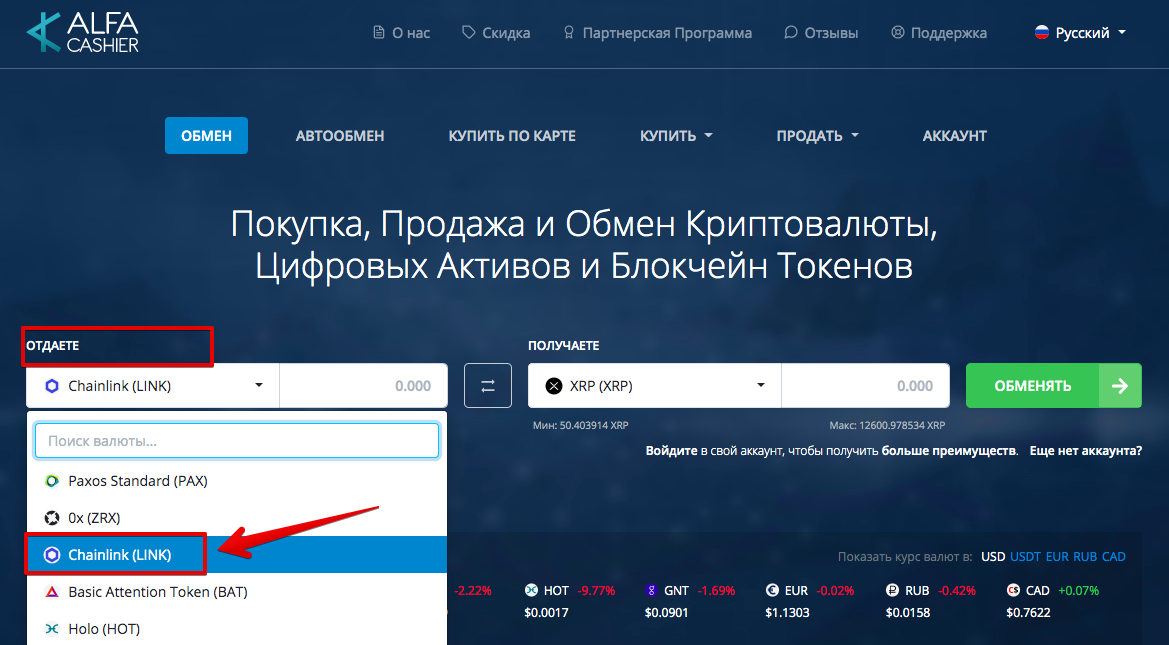Screen dimensions: 1169x645
Task: Click the XRP coin icon in receive field
Action: pos(553,386)
